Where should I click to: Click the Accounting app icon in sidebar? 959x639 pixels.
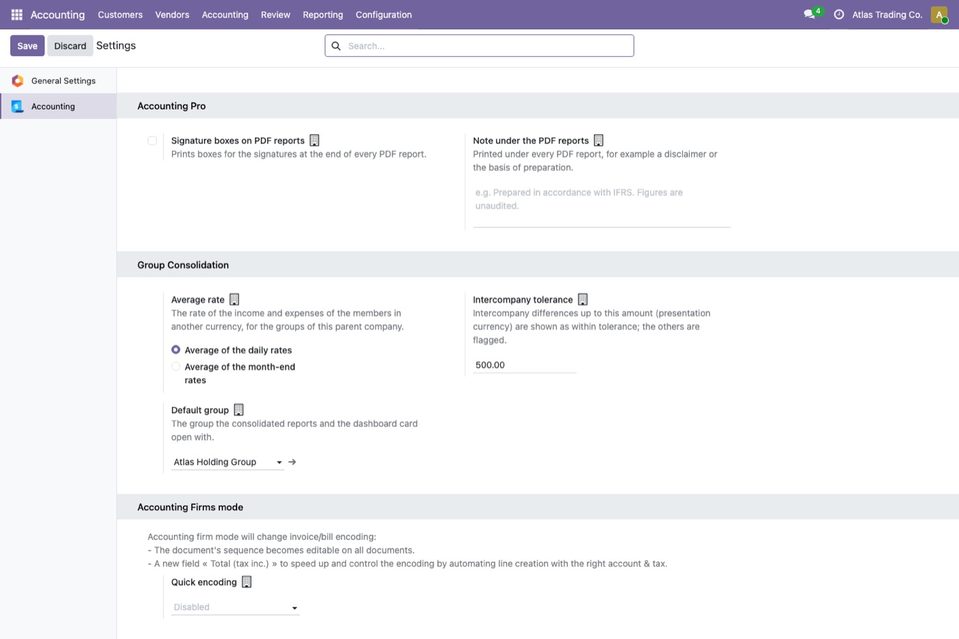point(18,106)
